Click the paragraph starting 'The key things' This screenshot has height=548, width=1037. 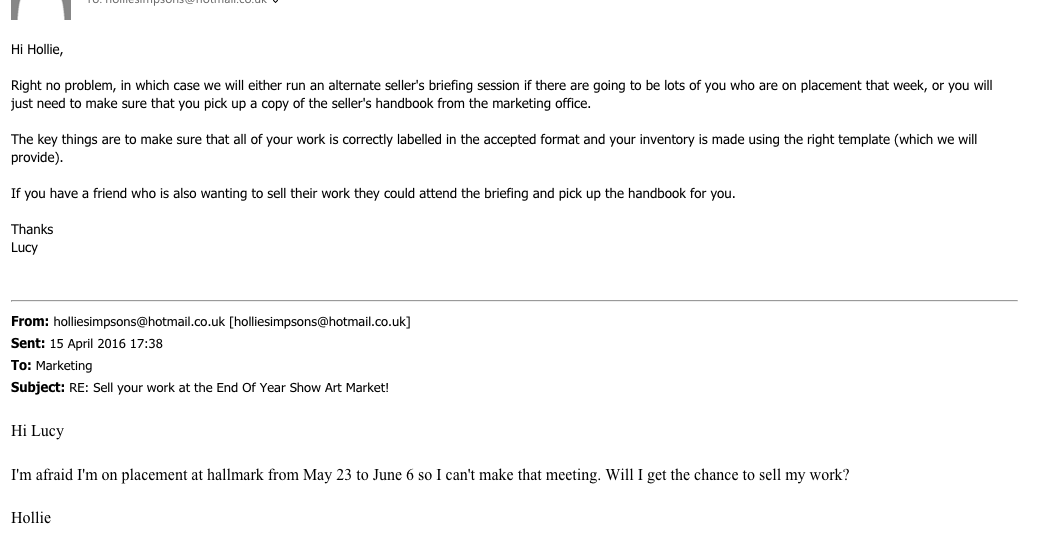pyautogui.click(x=494, y=149)
